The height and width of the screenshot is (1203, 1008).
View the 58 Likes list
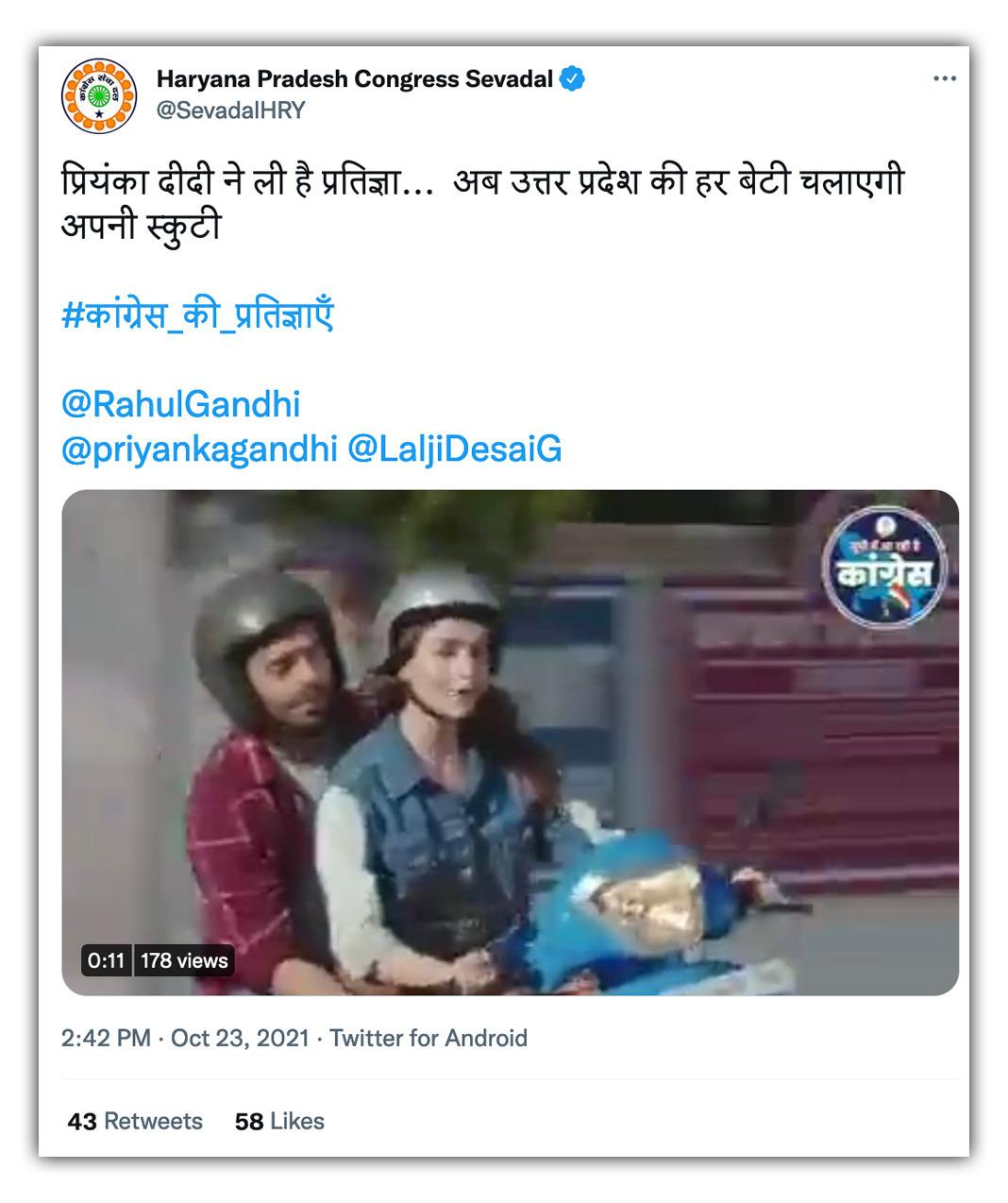[279, 1121]
